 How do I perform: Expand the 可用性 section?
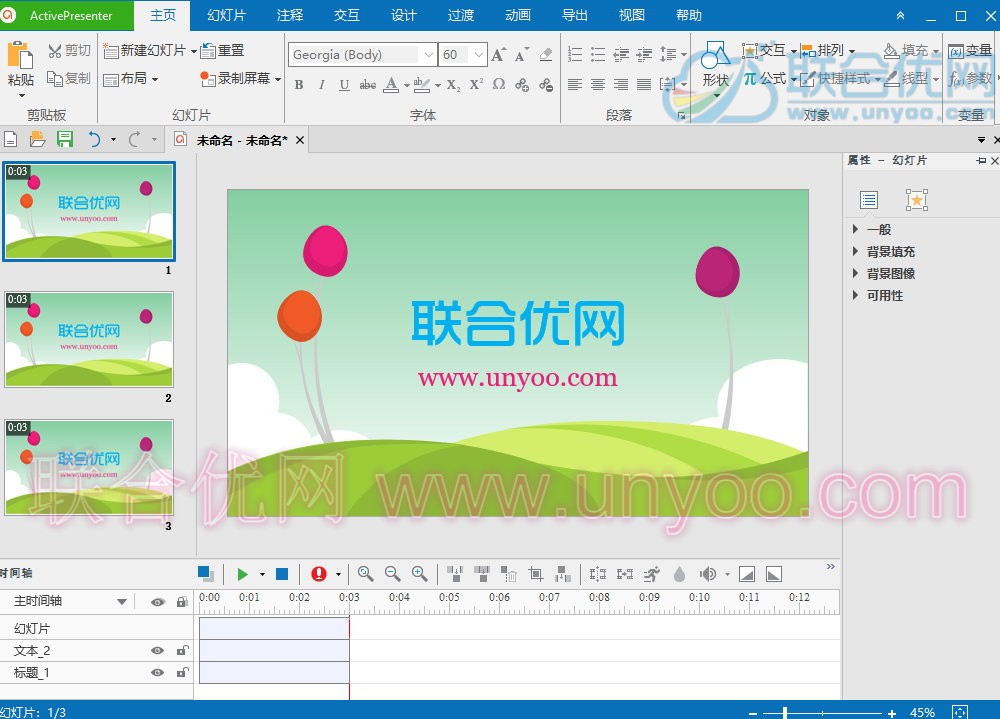coord(855,295)
